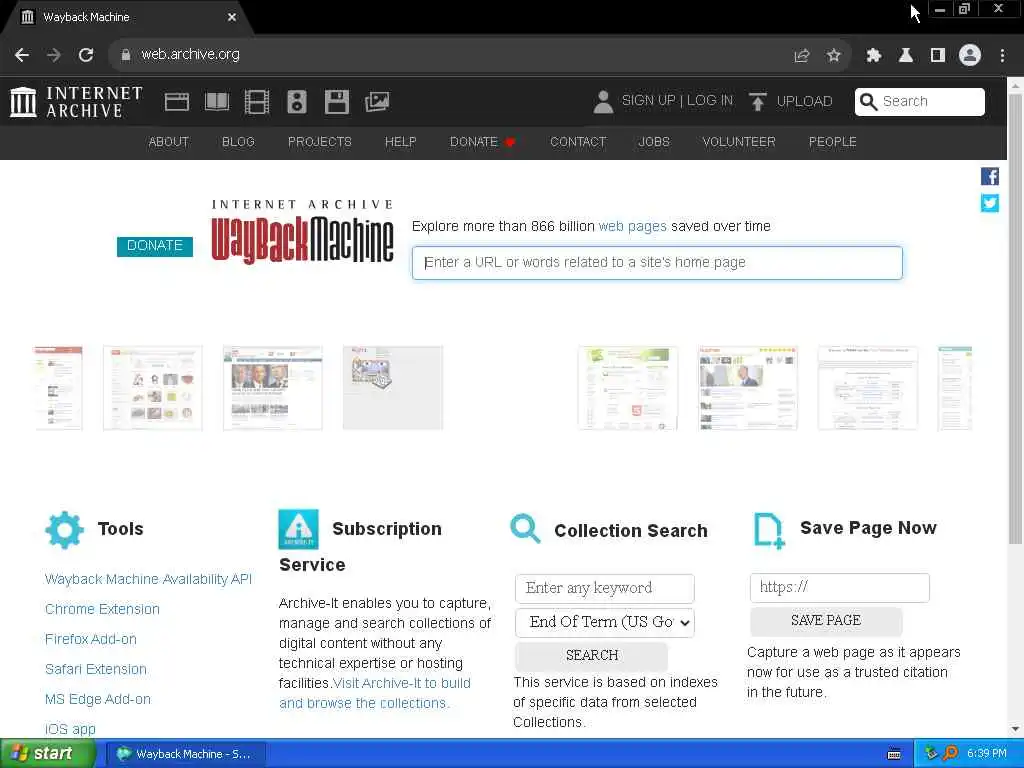
Task: Click the news site thumbnail with three faces
Action: click(273, 388)
